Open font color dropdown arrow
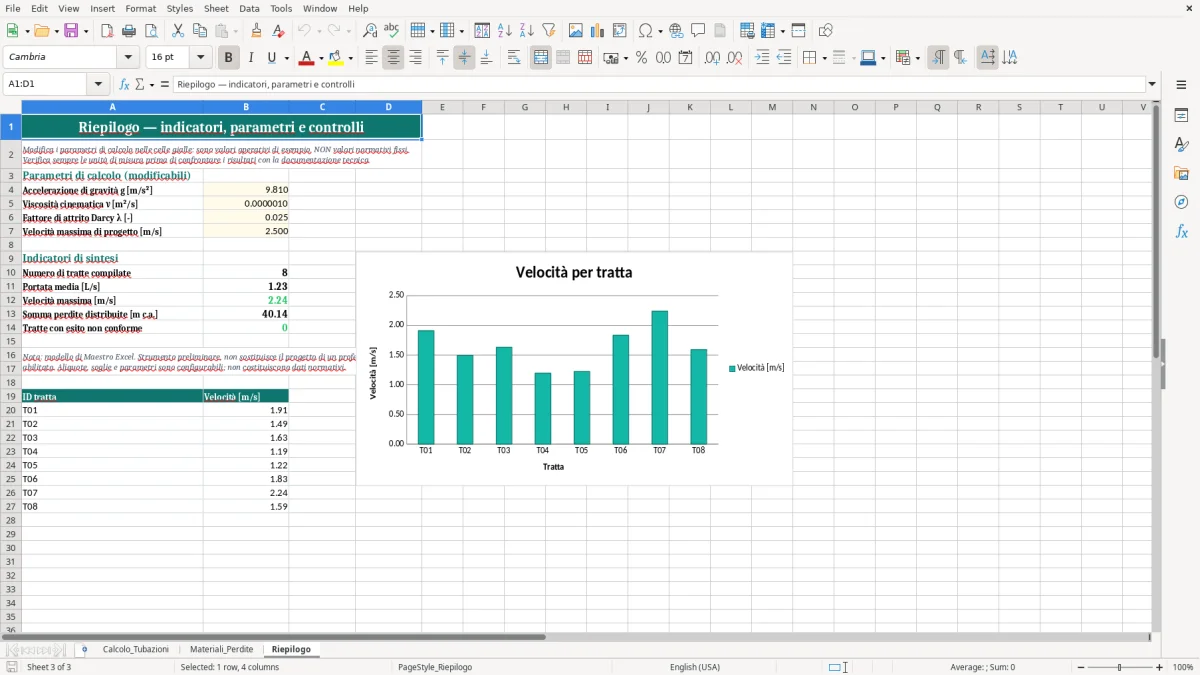Viewport: 1200px width, 675px height. (321, 58)
